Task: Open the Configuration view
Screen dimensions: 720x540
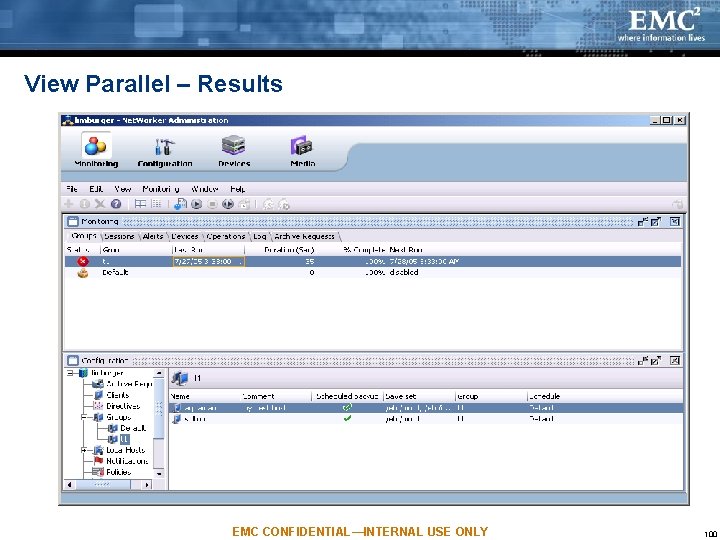Action: click(x=165, y=152)
